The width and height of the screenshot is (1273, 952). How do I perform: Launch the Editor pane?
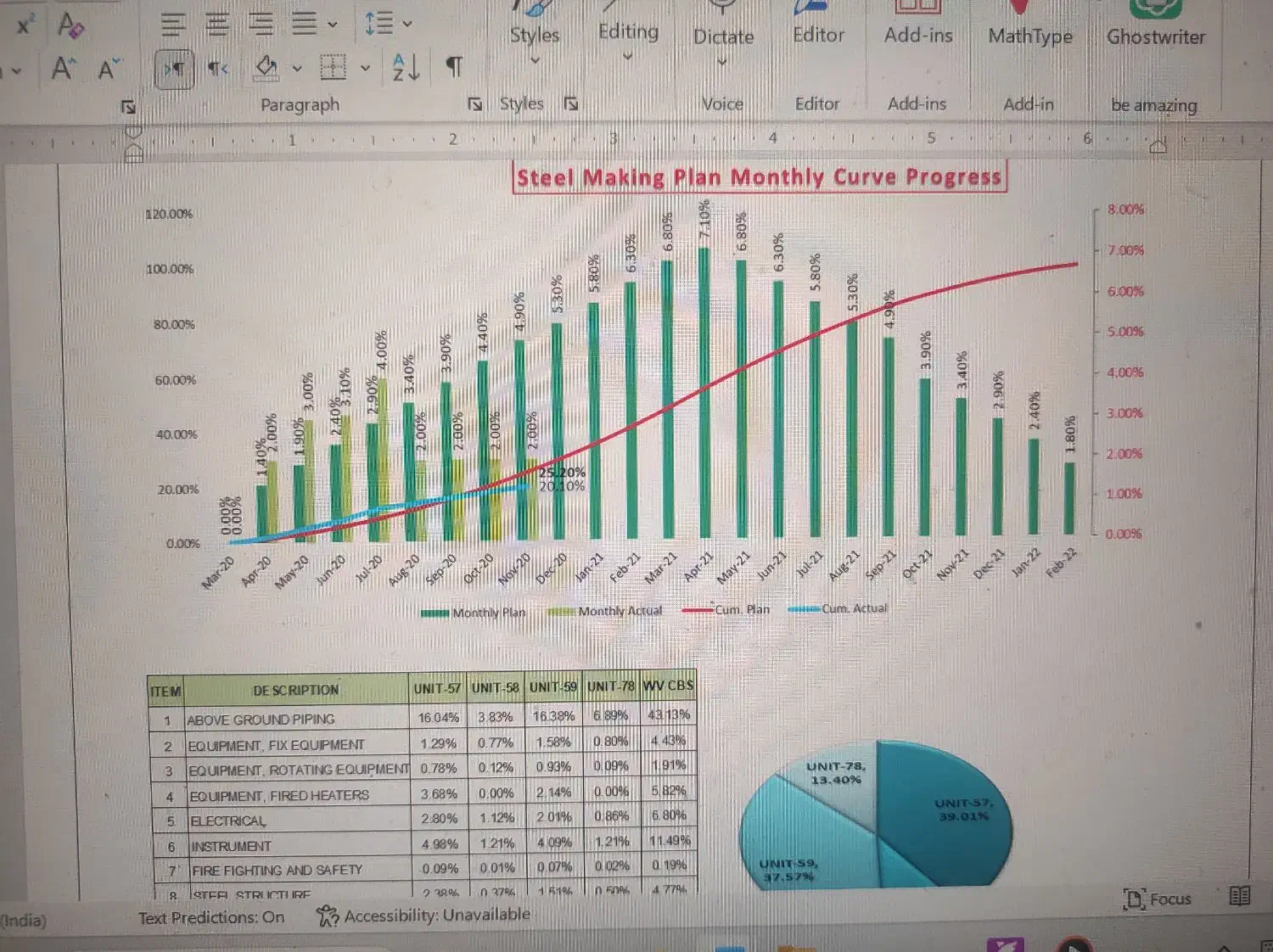coord(819,25)
